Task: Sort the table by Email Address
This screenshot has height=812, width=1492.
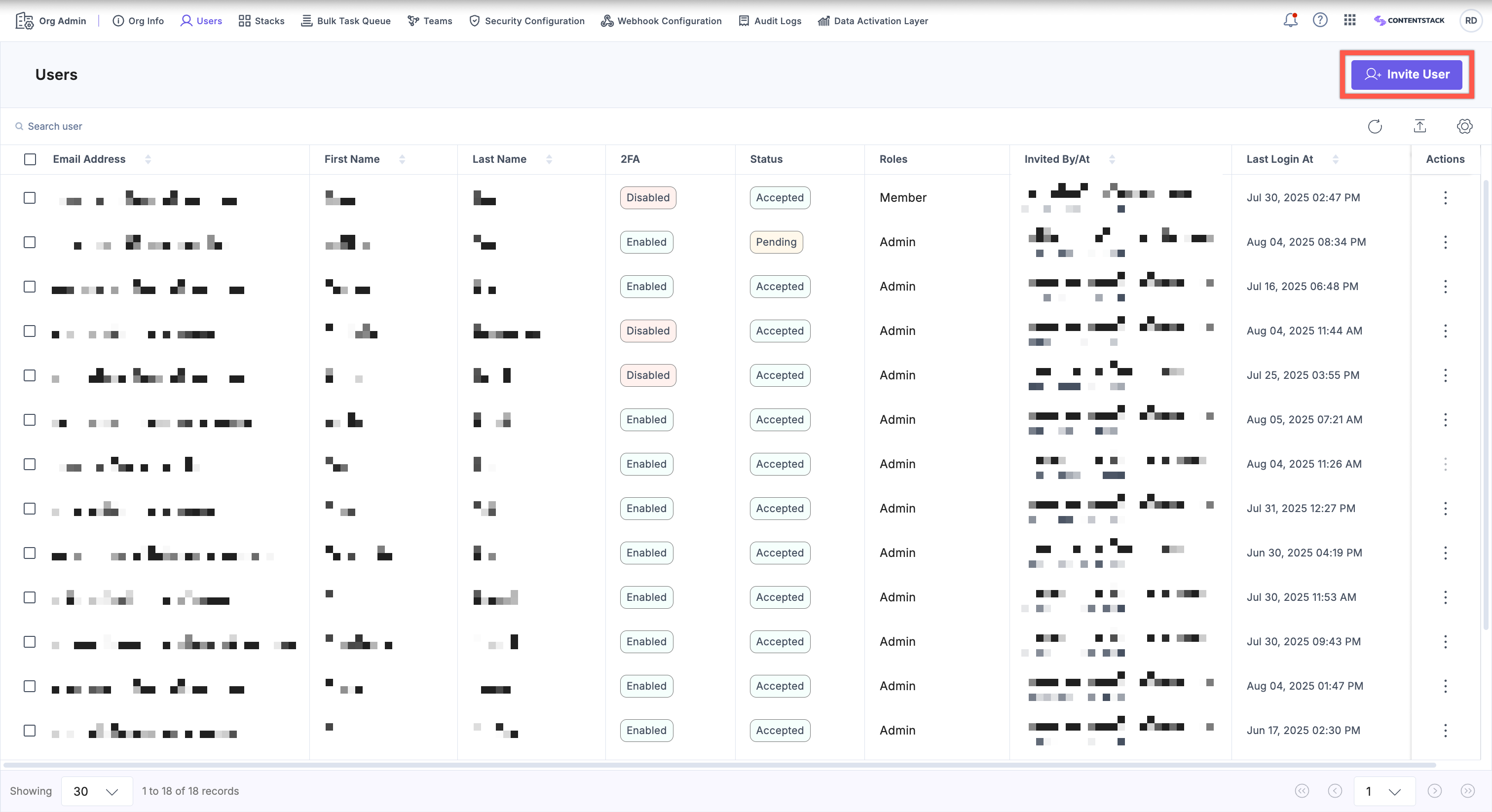Action: (x=149, y=159)
